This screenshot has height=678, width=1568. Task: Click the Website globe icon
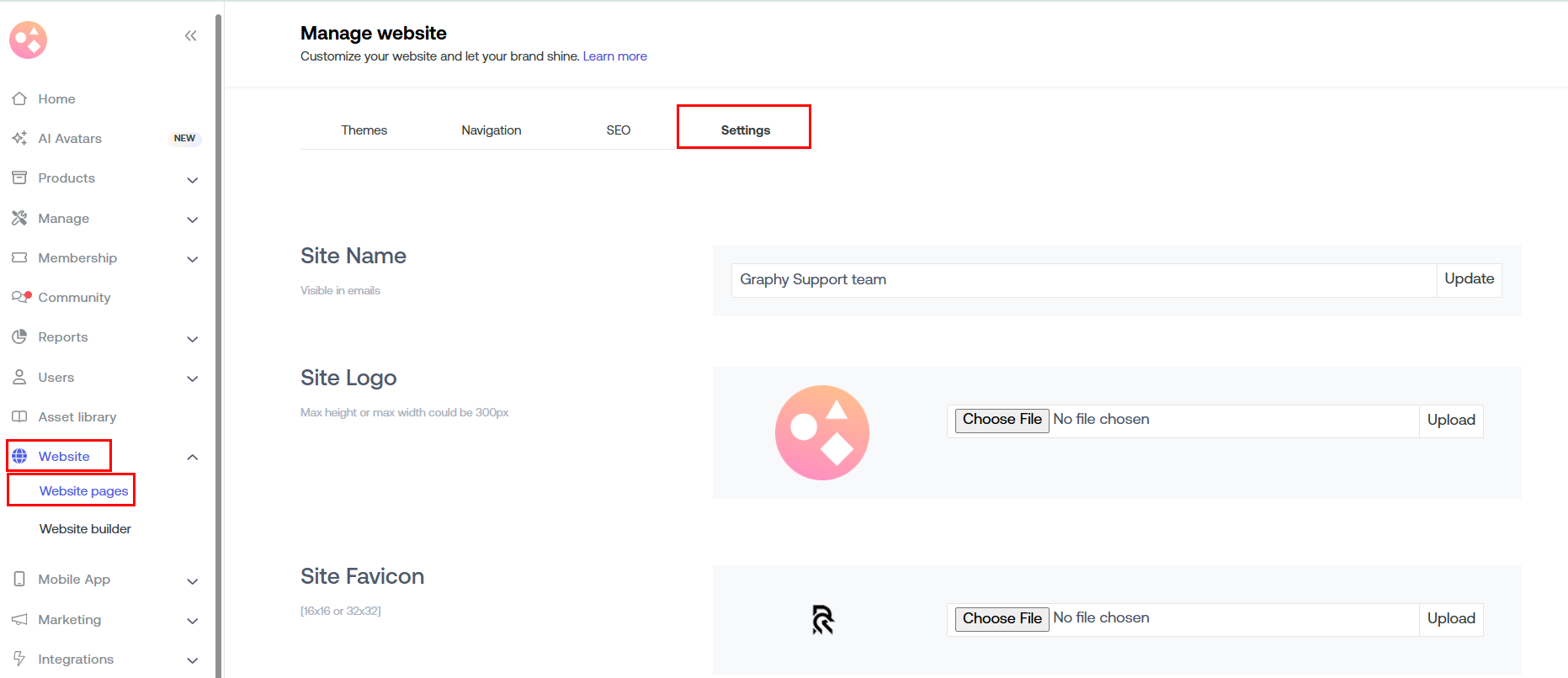coord(19,457)
